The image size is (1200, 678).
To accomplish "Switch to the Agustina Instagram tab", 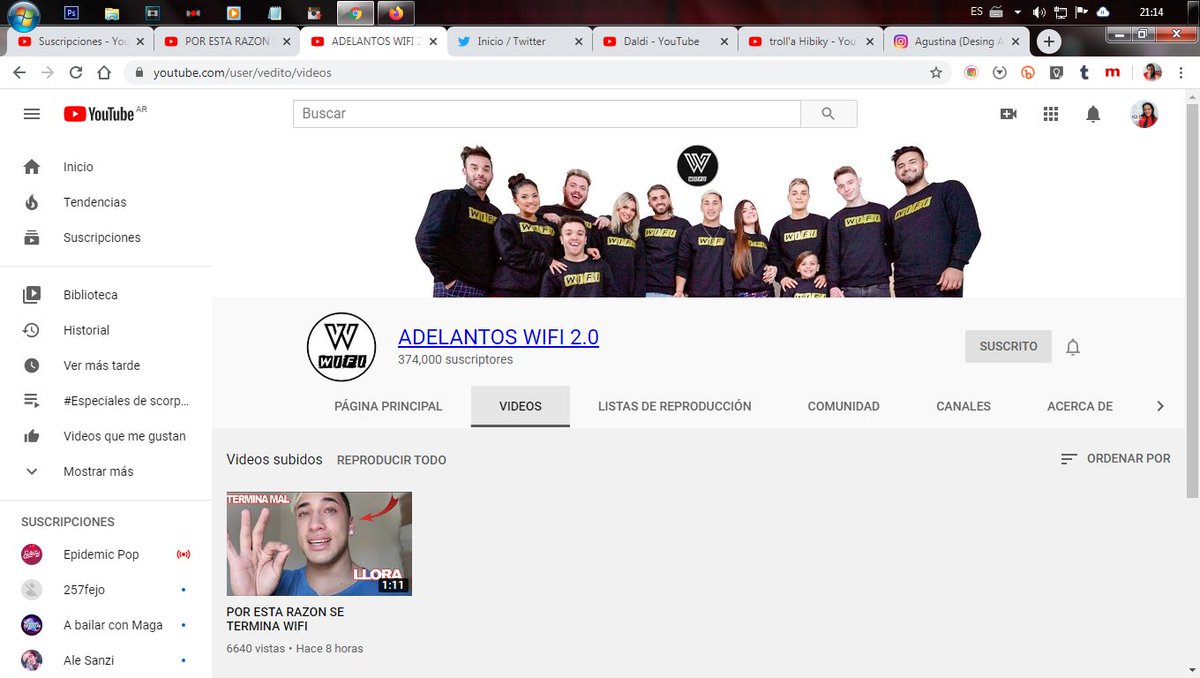I will click(x=958, y=41).
